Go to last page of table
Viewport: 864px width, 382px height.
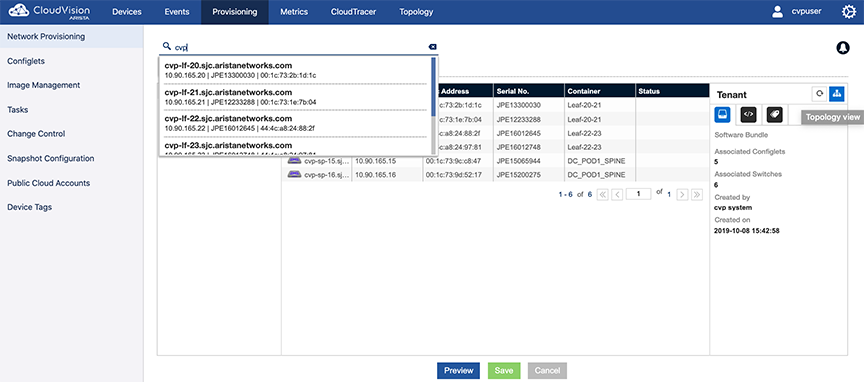pyautogui.click(x=697, y=194)
